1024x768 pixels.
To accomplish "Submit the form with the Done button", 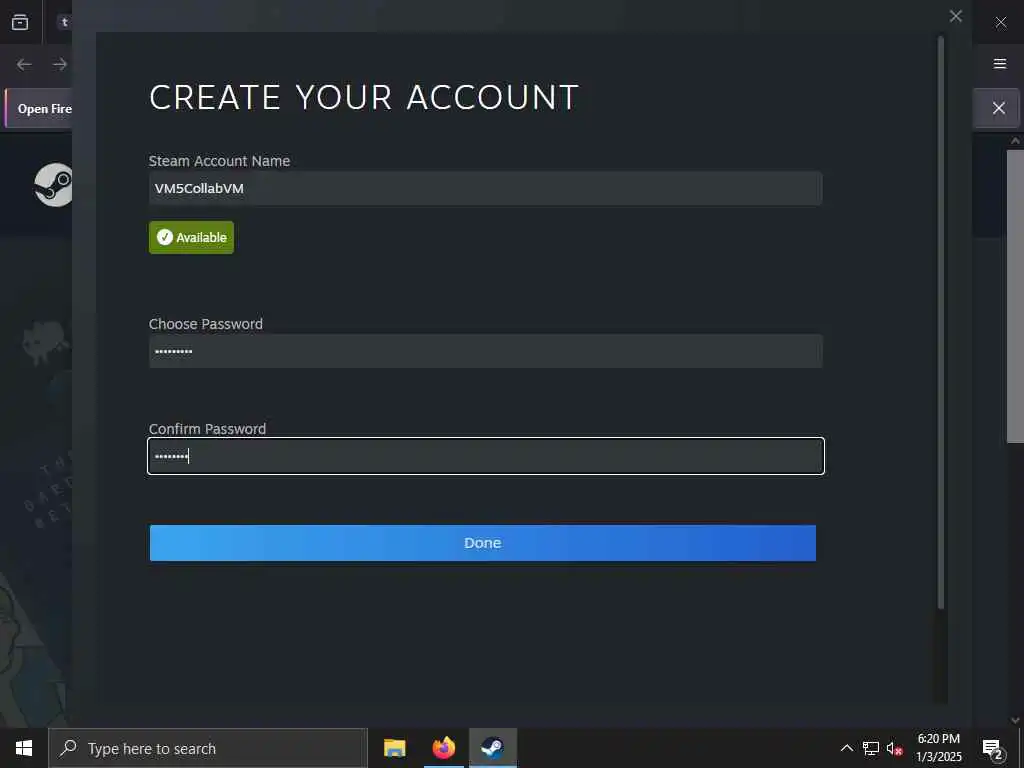I will click(483, 543).
